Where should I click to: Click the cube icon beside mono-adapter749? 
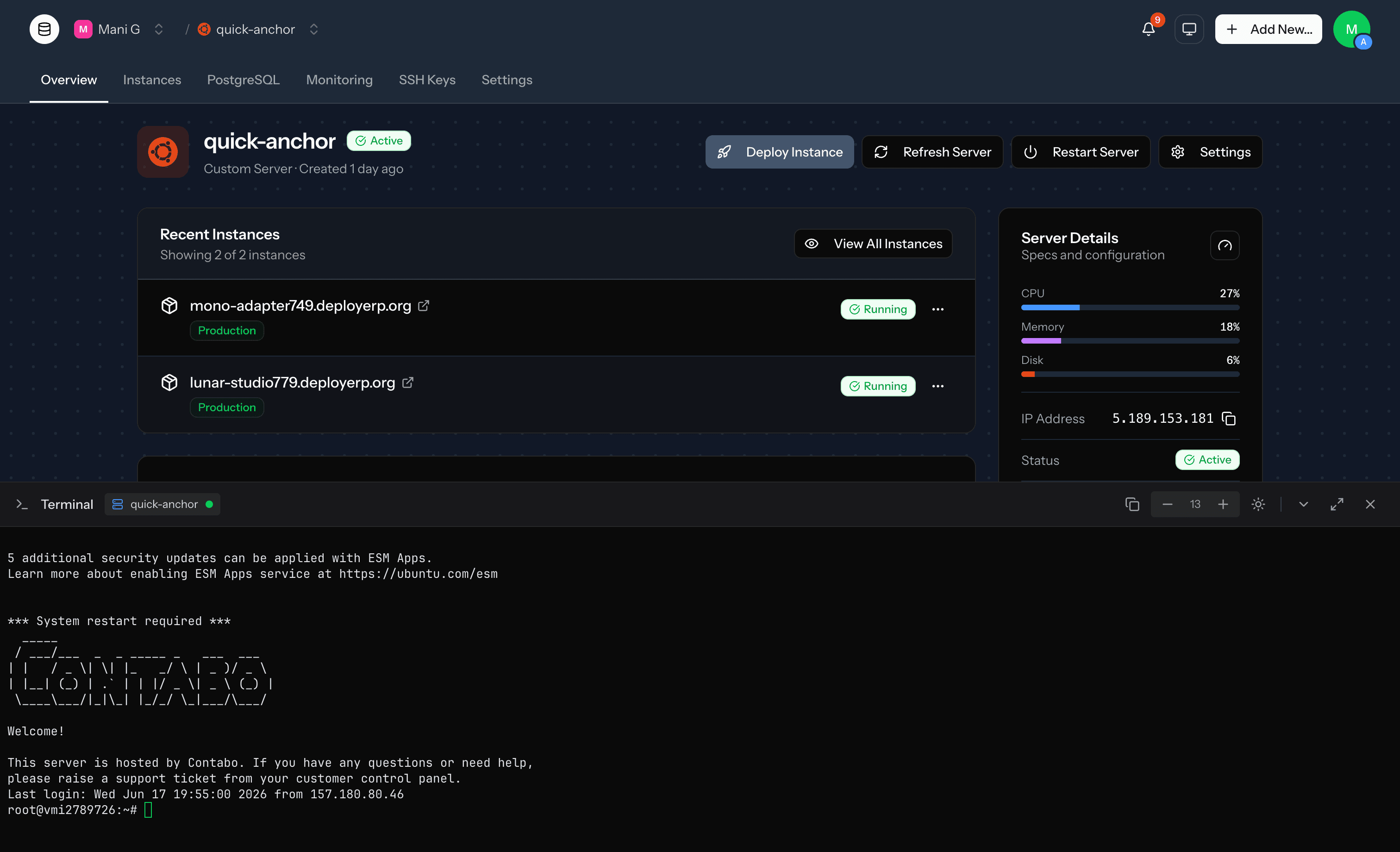coord(169,306)
